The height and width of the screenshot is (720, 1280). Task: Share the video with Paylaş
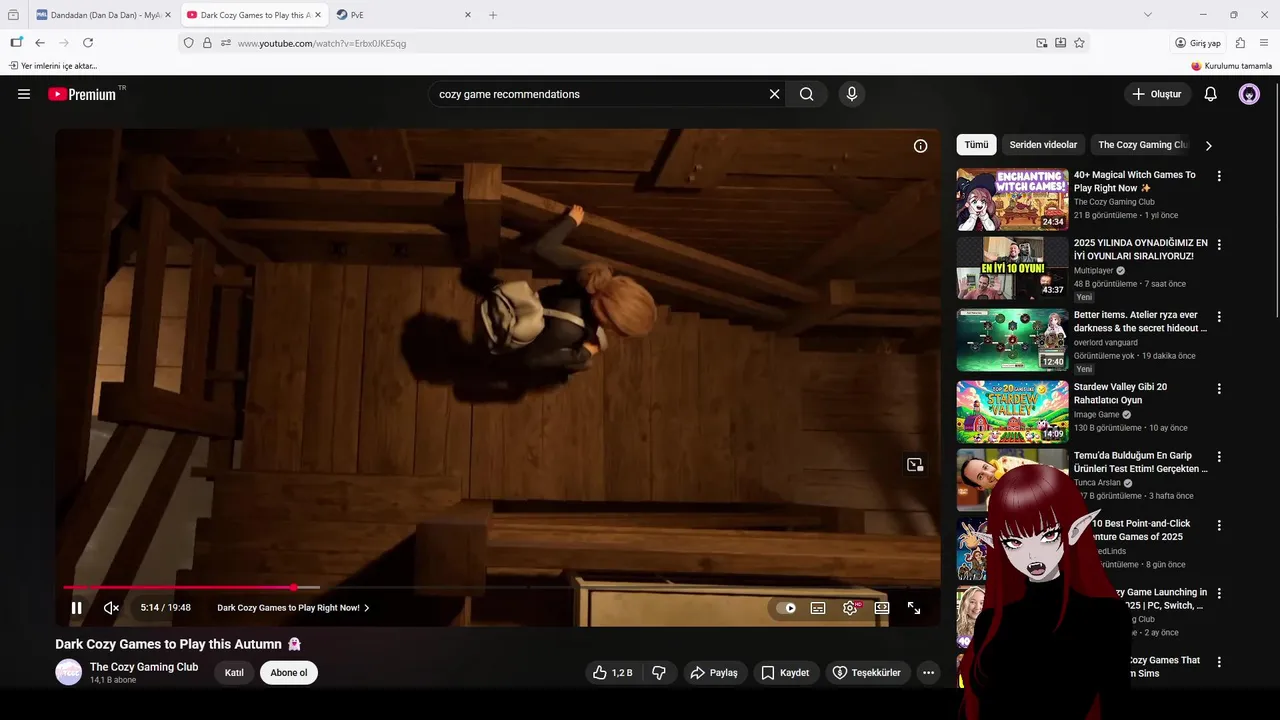click(x=716, y=673)
